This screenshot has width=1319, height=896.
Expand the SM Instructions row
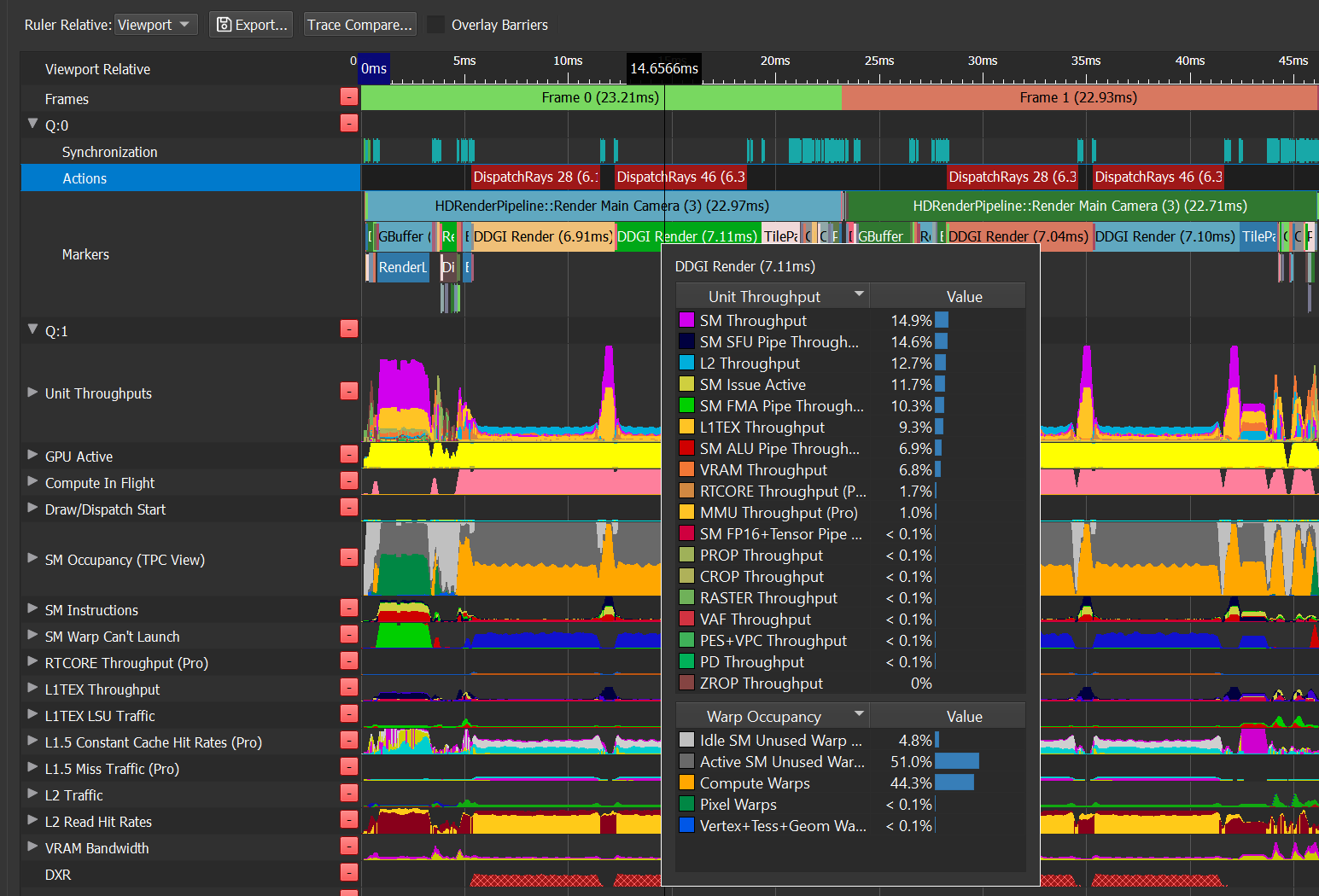(x=32, y=609)
